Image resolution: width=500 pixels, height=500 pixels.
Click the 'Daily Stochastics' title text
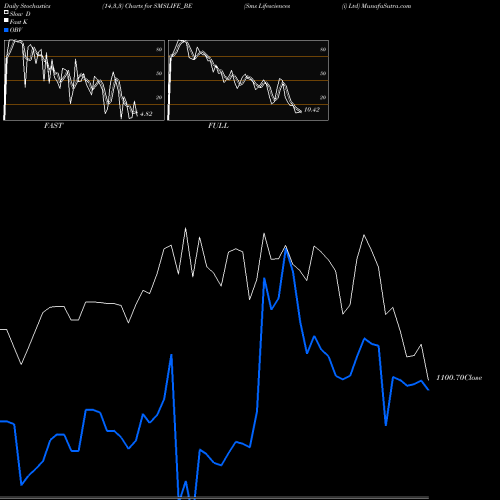[27, 6]
